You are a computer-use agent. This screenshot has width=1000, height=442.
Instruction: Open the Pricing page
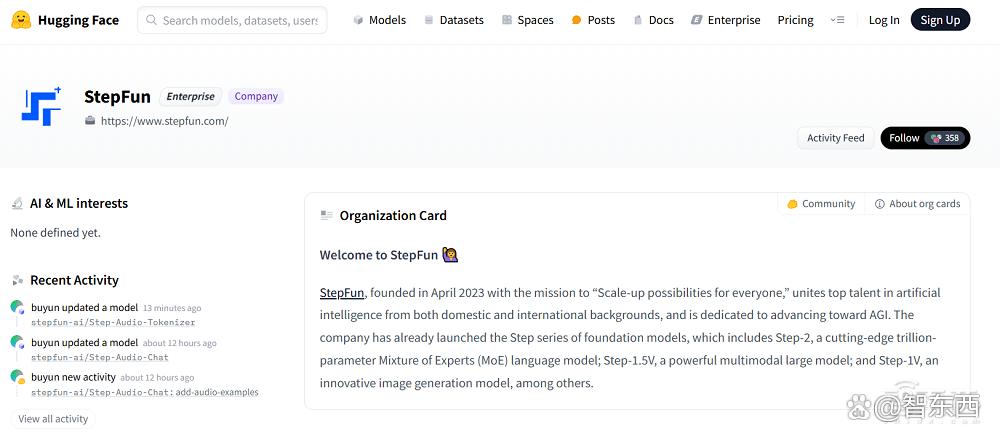coord(795,20)
